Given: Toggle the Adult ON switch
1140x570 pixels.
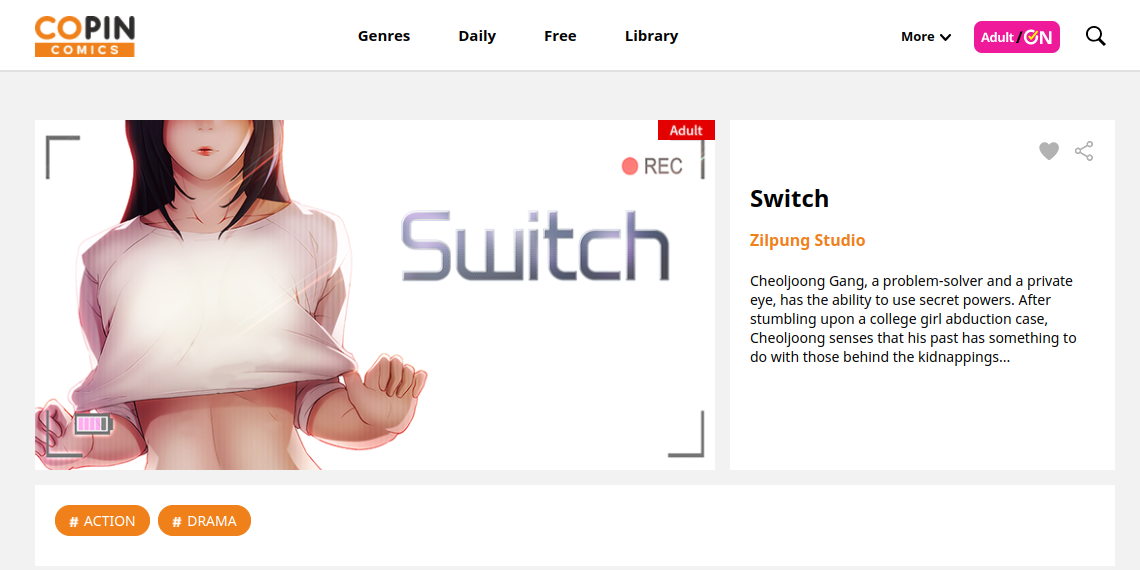Looking at the screenshot, I should (1016, 37).
